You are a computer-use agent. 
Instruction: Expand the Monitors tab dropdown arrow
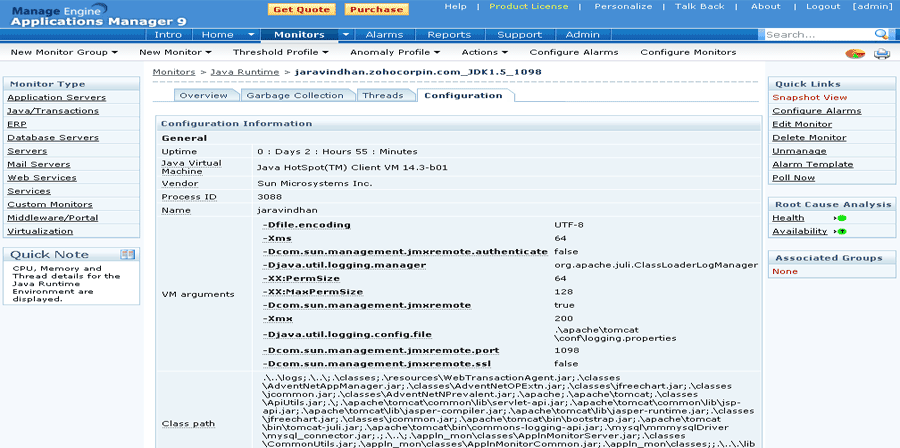click(x=346, y=34)
